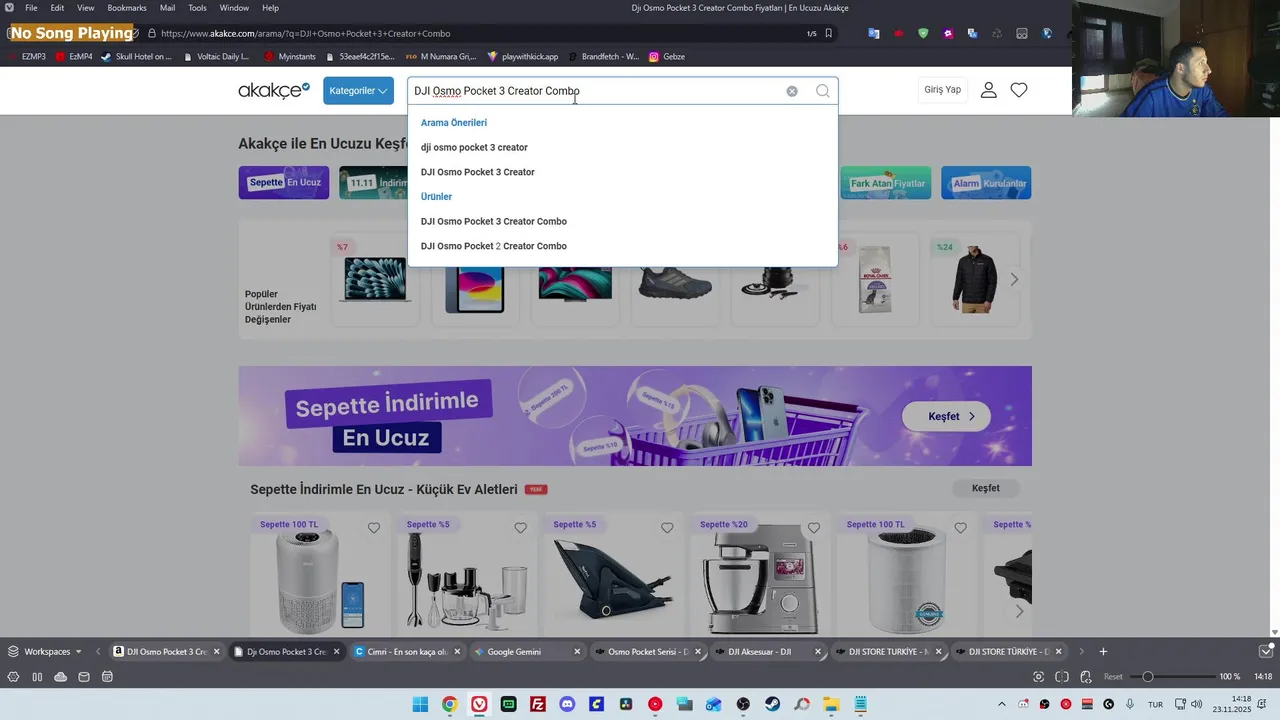Open the playwithkick.app bookmark
This screenshot has height=720, width=1280.
point(522,57)
